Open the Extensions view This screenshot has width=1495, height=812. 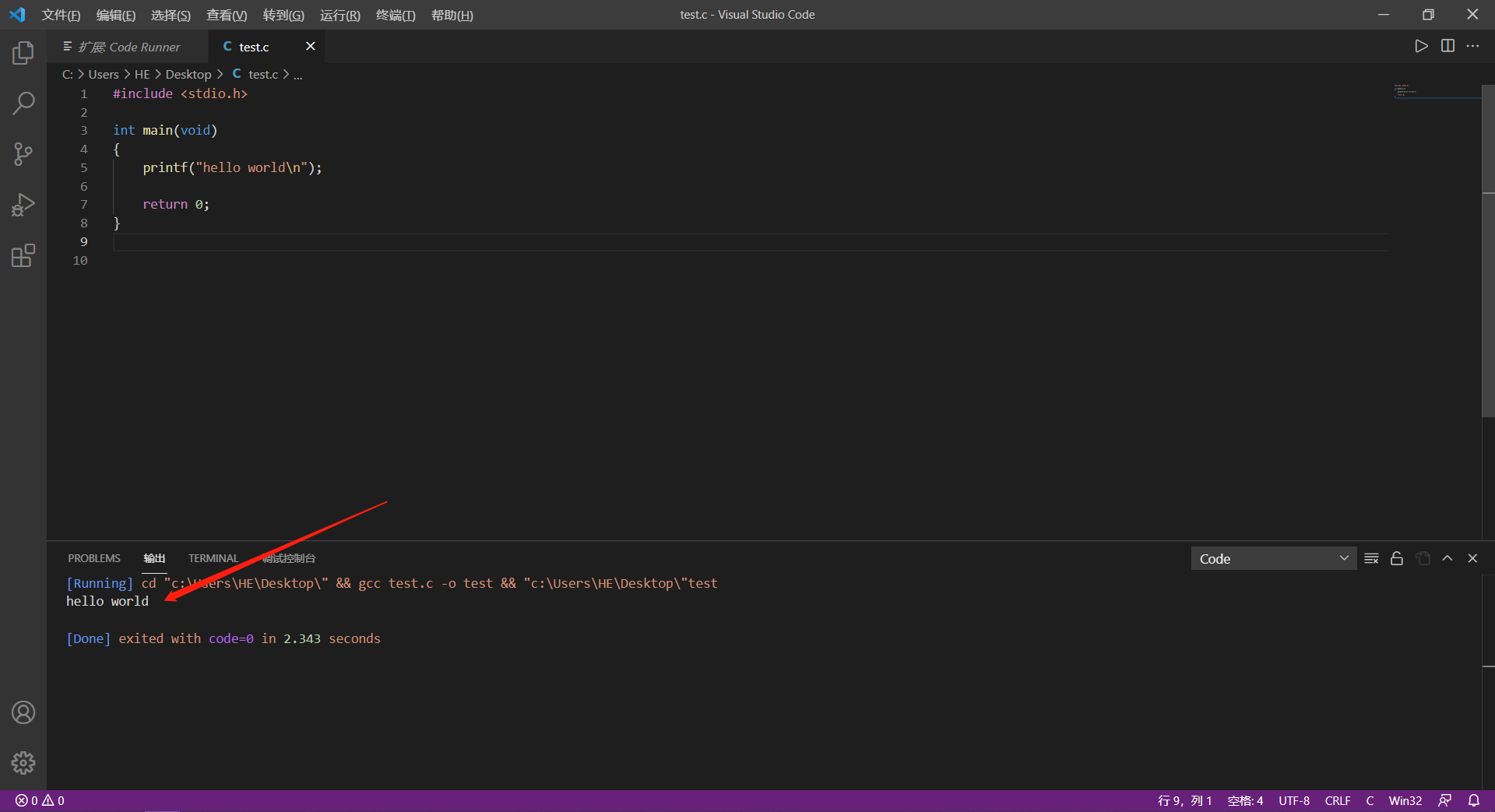pyautogui.click(x=23, y=255)
